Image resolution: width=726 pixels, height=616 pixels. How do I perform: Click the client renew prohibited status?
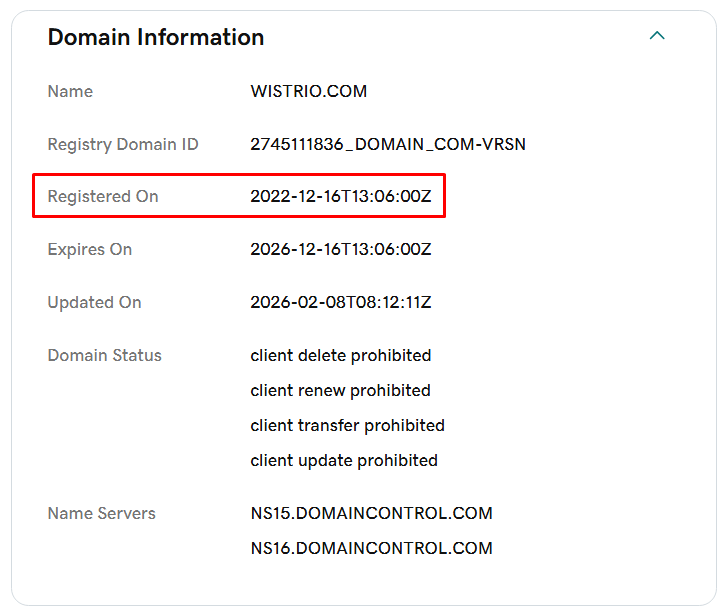(340, 391)
